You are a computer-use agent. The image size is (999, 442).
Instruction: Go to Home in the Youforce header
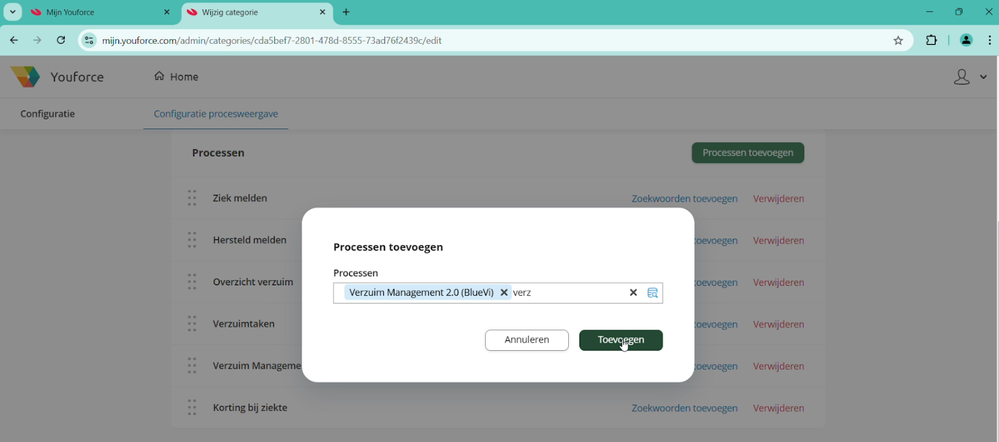[176, 77]
